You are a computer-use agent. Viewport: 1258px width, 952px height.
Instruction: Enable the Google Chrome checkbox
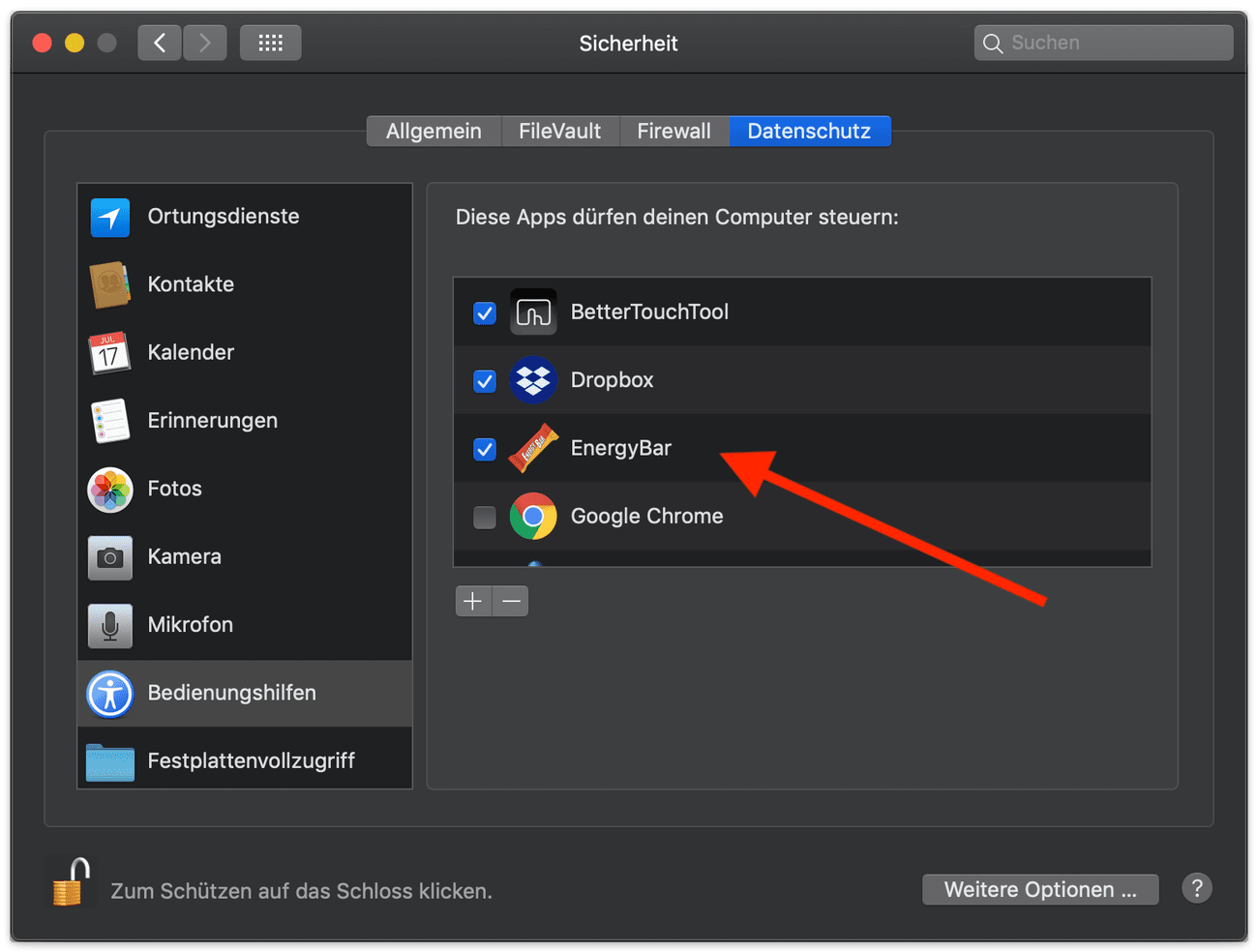pos(485,518)
